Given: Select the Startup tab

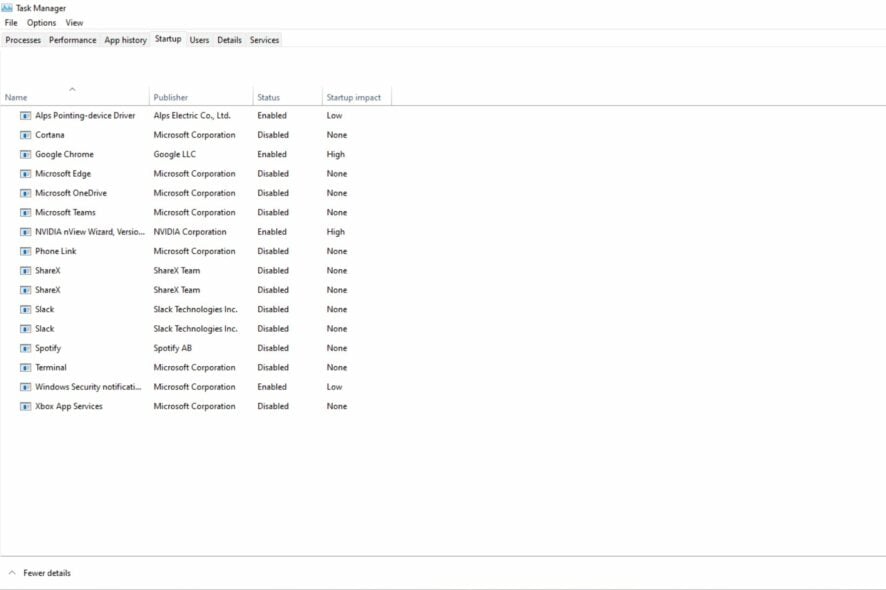Looking at the screenshot, I should pyautogui.click(x=168, y=39).
